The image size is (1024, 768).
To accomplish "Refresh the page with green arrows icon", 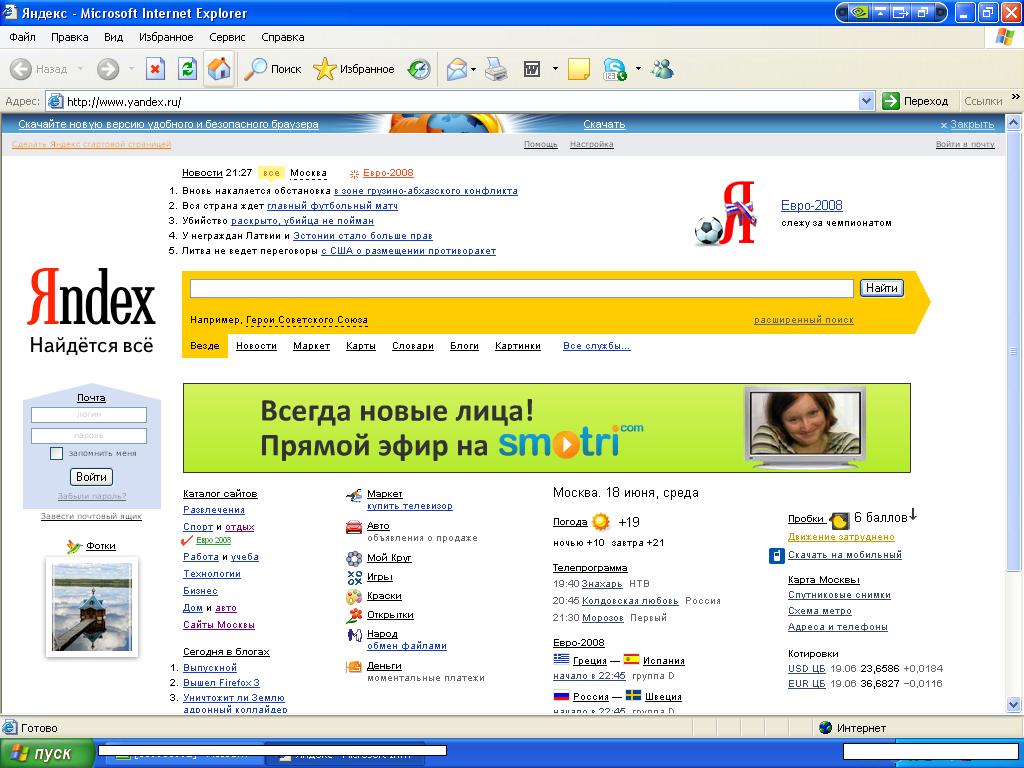I will [x=187, y=69].
